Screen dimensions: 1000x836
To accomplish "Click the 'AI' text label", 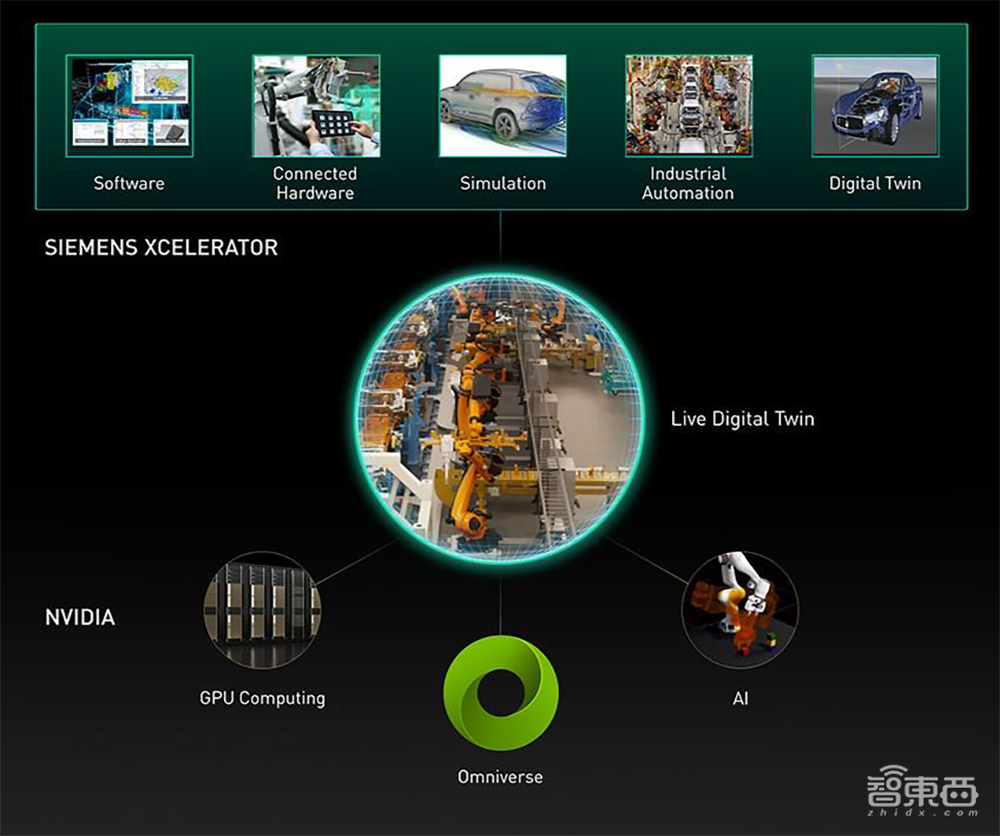I will (x=740, y=698).
